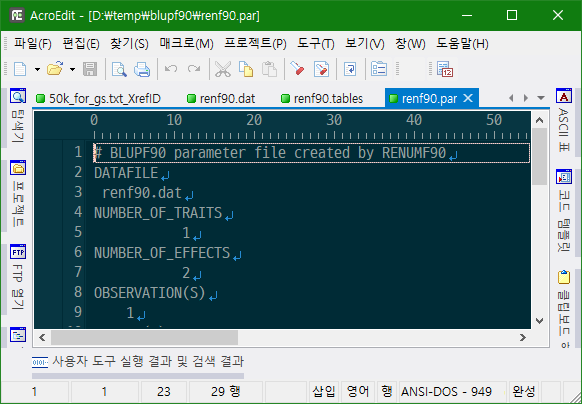Image resolution: width=582 pixels, height=404 pixels.
Task: Click the vertical scrollbar thumb
Action: coord(539,156)
